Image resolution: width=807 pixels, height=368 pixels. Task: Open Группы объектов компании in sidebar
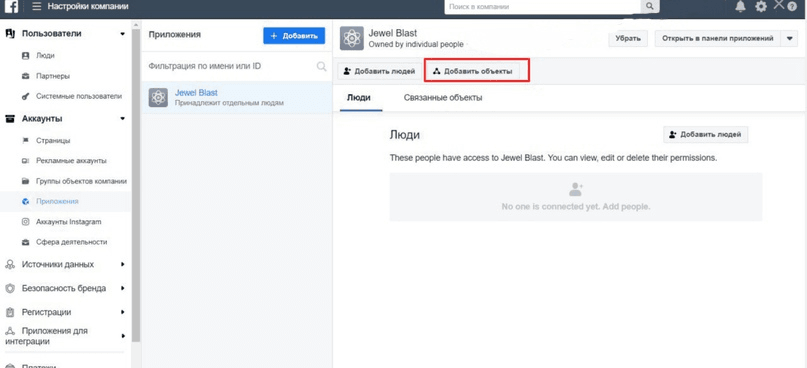tap(81, 182)
